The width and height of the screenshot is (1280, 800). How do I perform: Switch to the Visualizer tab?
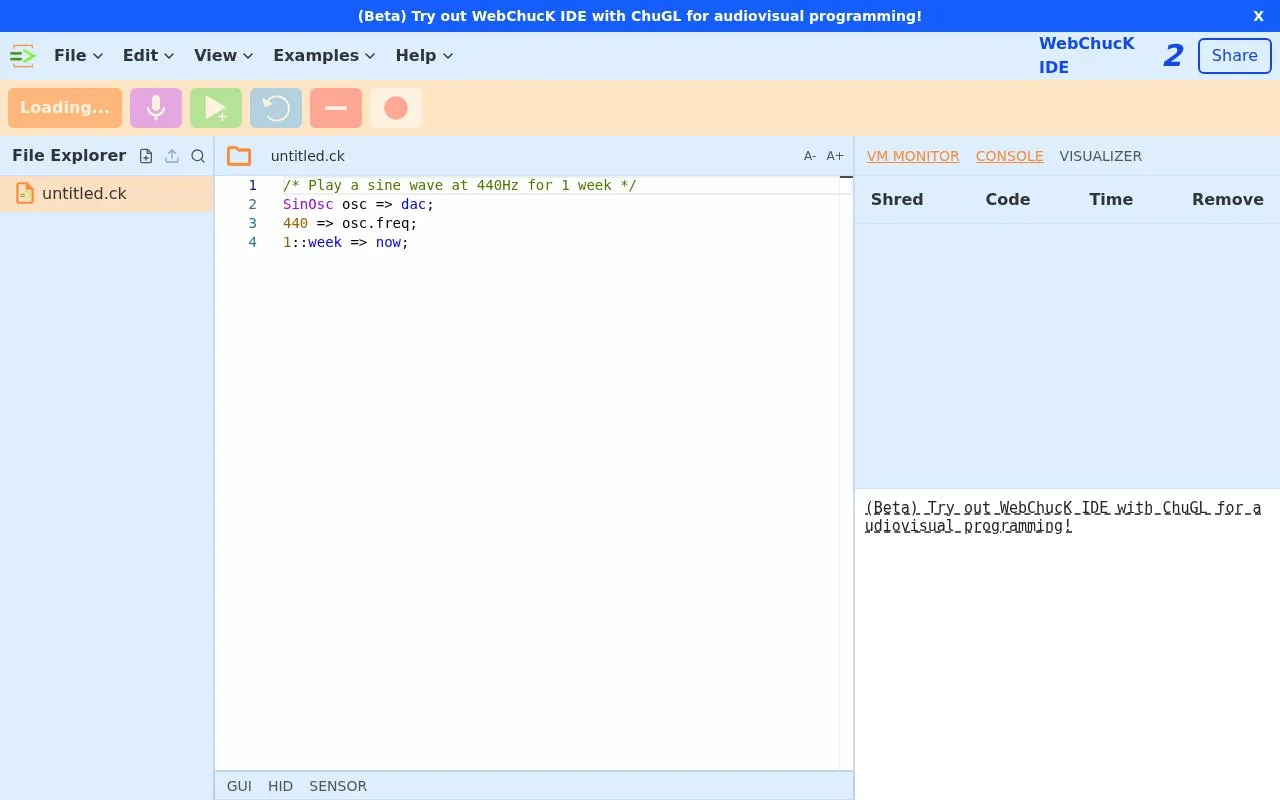tap(1100, 156)
